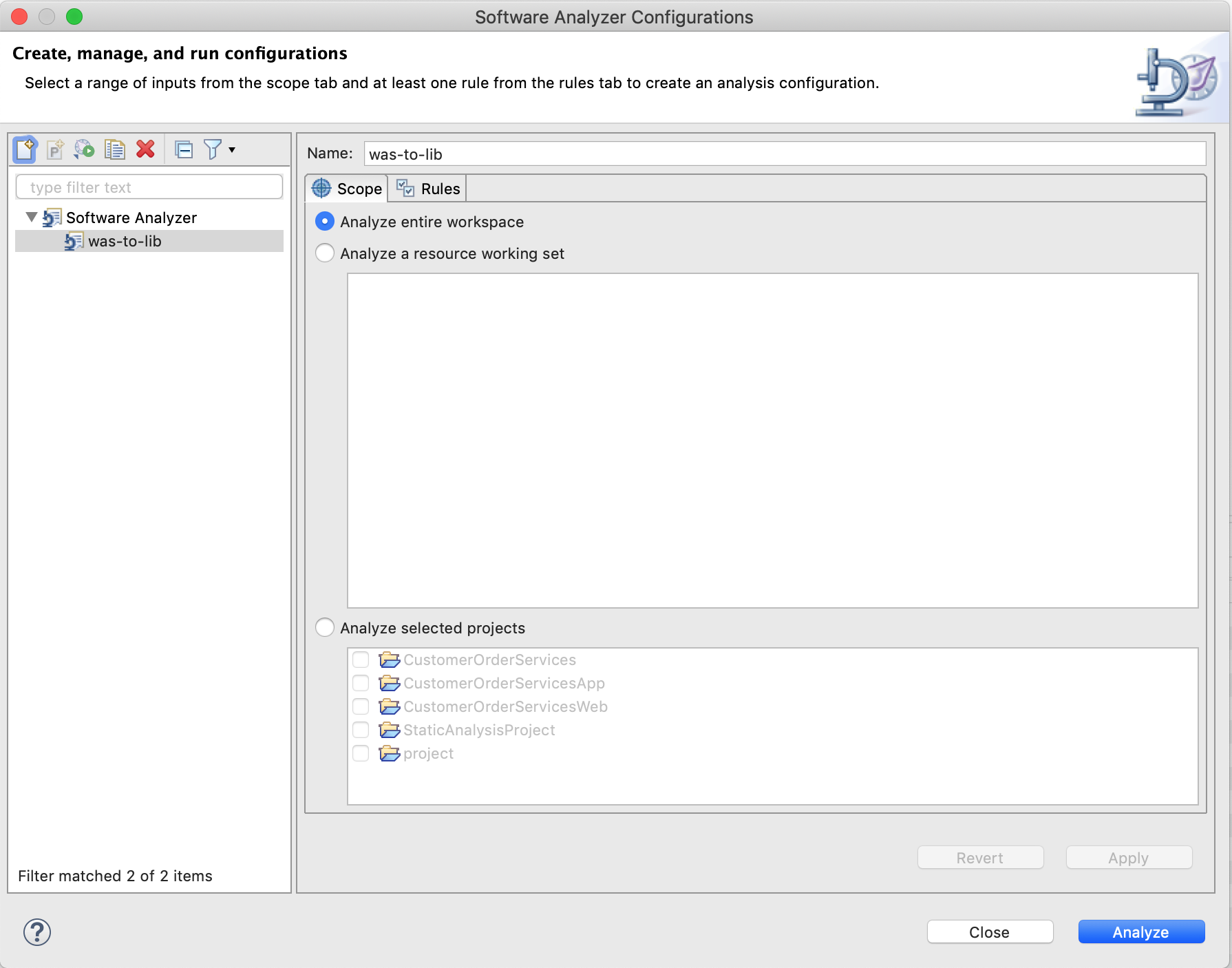Collapse the Software Analyzer tree node
This screenshot has height=968, width=1232.
pyautogui.click(x=31, y=218)
